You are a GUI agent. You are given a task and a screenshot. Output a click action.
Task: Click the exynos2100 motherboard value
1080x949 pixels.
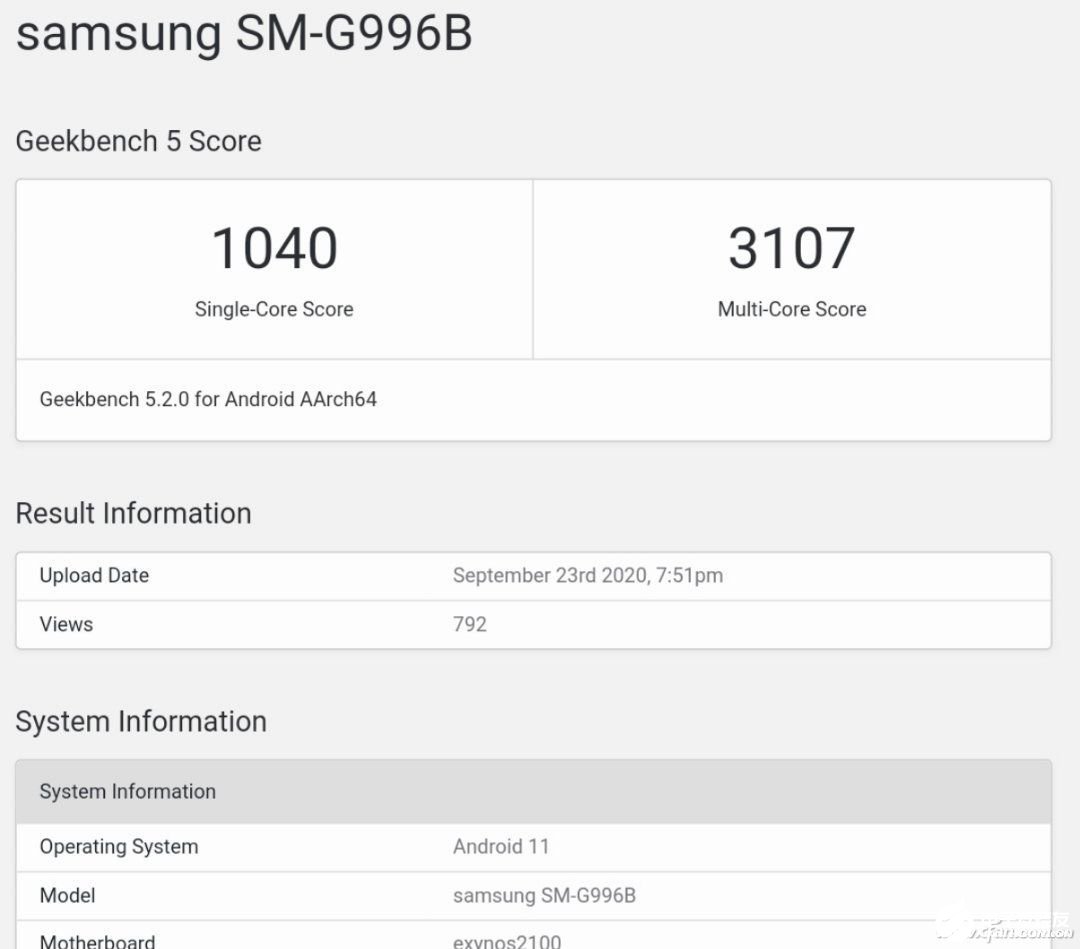(507, 941)
